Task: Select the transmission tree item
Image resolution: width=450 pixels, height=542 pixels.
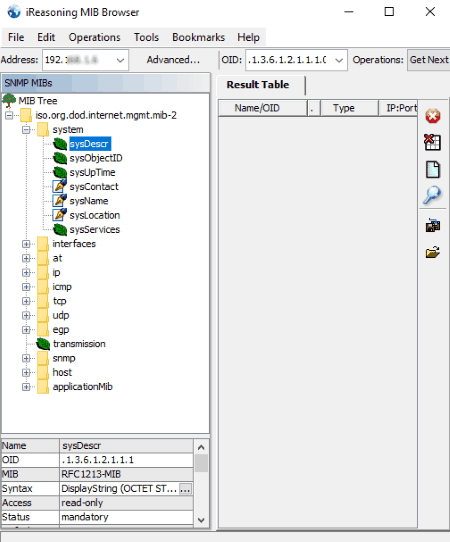Action: click(79, 344)
